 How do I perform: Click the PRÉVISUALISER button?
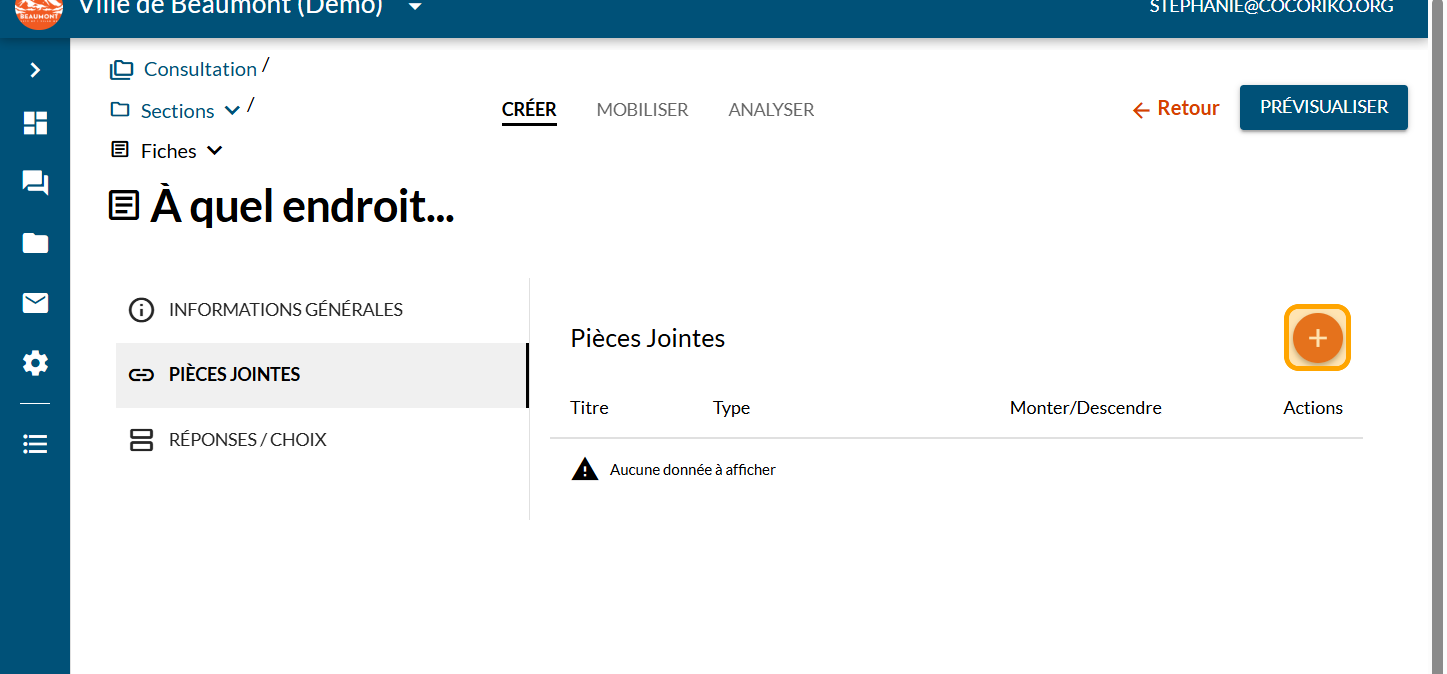coord(1323,107)
